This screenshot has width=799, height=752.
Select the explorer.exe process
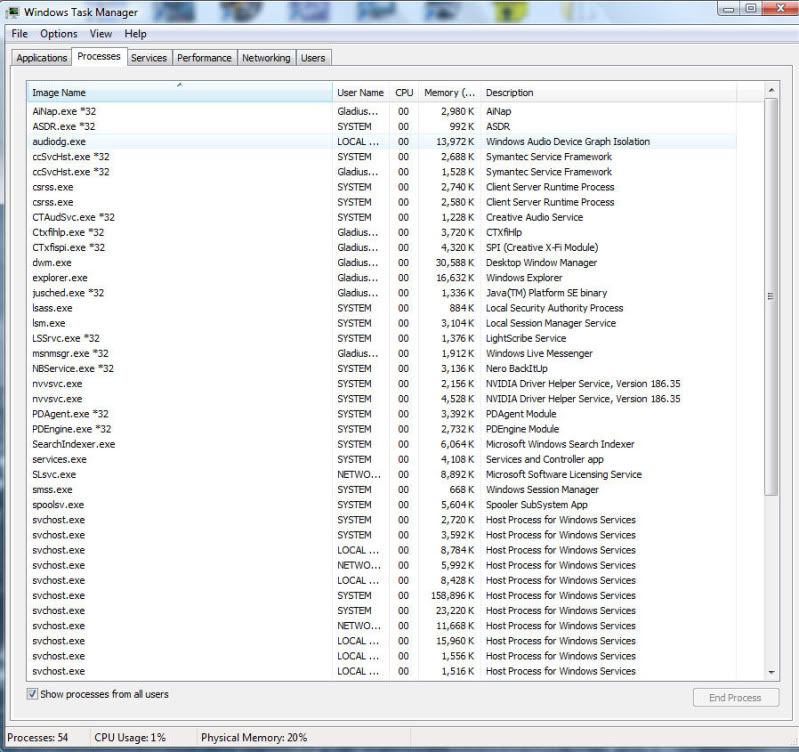tap(382, 278)
